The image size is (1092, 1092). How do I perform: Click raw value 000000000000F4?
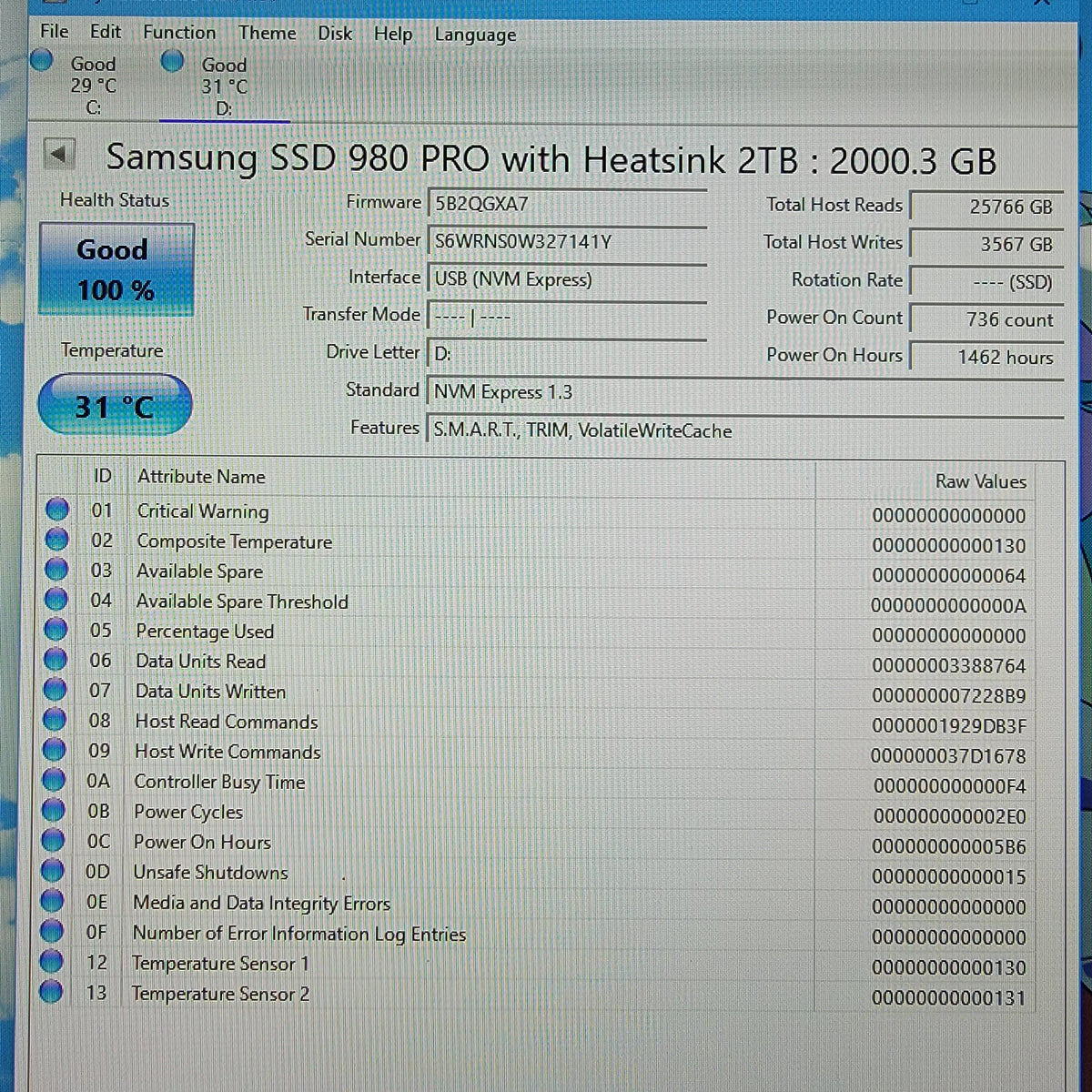[x=949, y=786]
